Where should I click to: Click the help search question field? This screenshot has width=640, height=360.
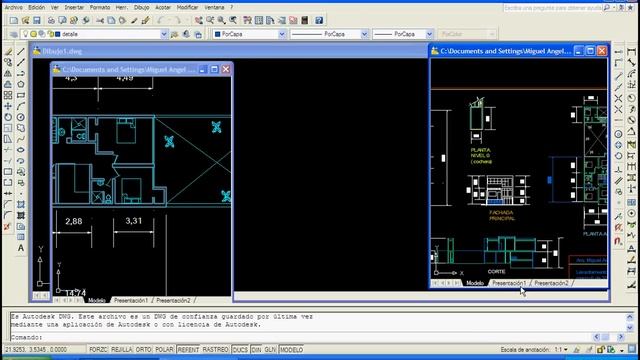pyautogui.click(x=552, y=8)
